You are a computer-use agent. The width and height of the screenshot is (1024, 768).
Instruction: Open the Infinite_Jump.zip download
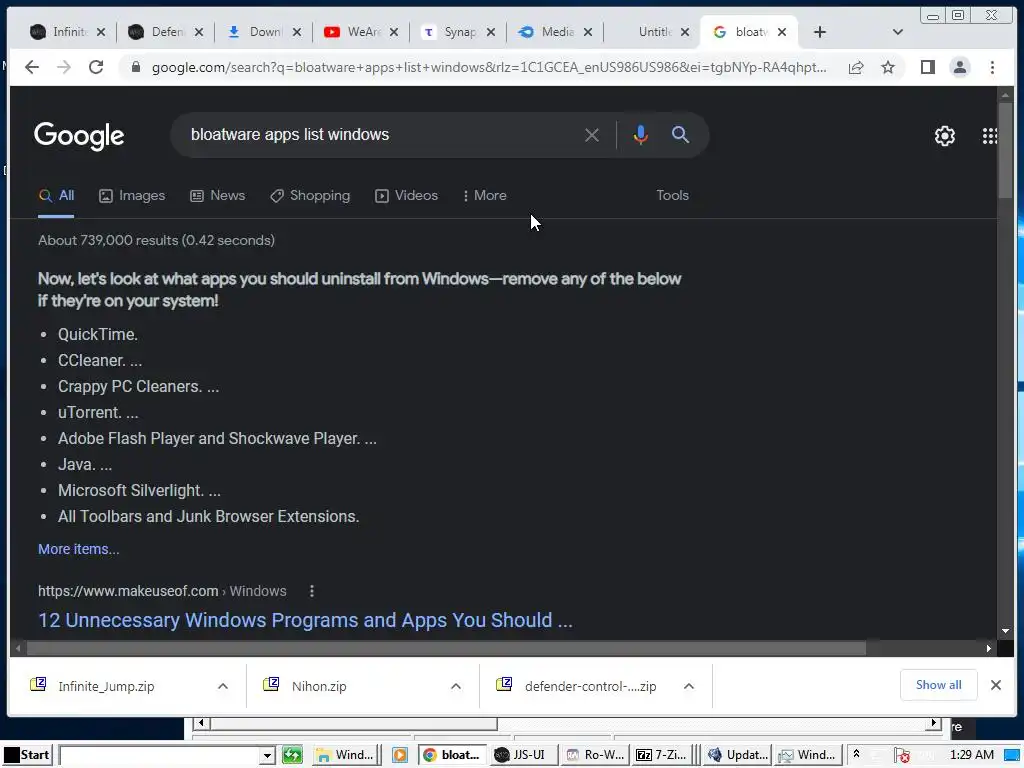coord(106,686)
